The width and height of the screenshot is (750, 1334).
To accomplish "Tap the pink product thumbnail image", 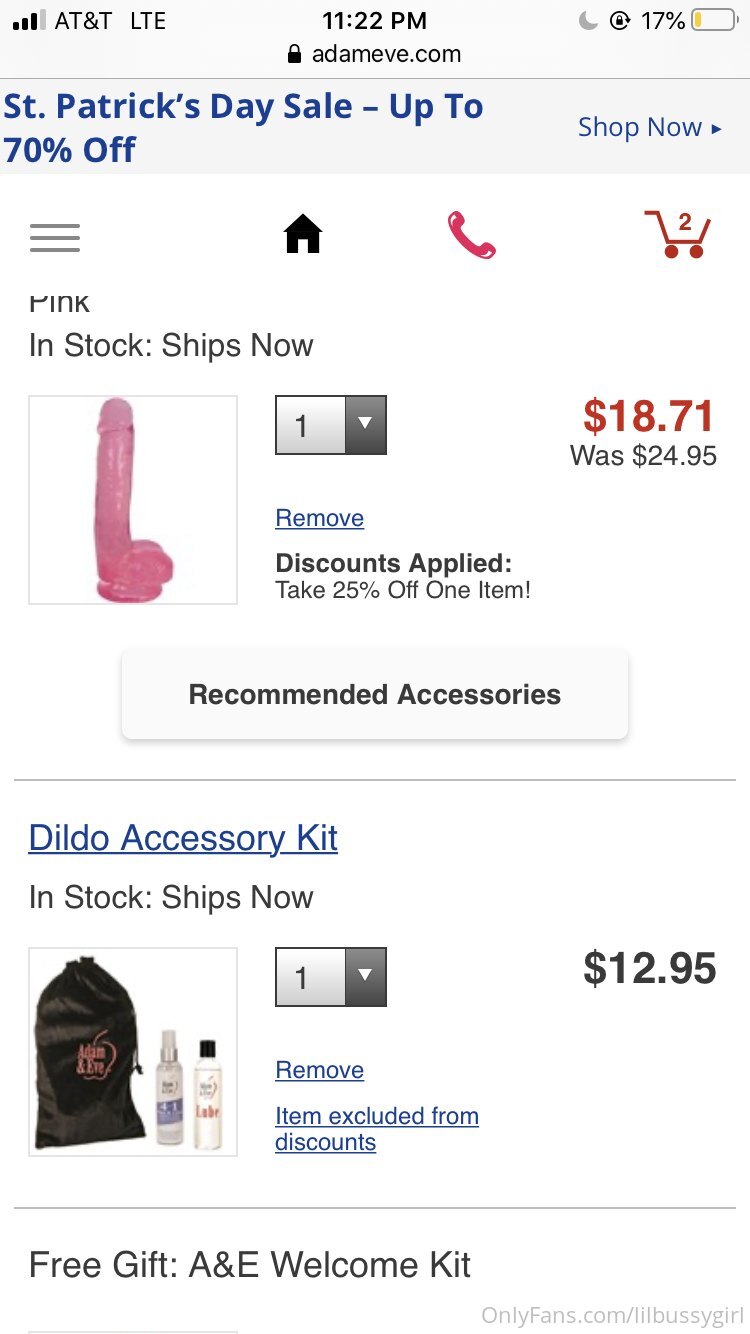I will (133, 500).
